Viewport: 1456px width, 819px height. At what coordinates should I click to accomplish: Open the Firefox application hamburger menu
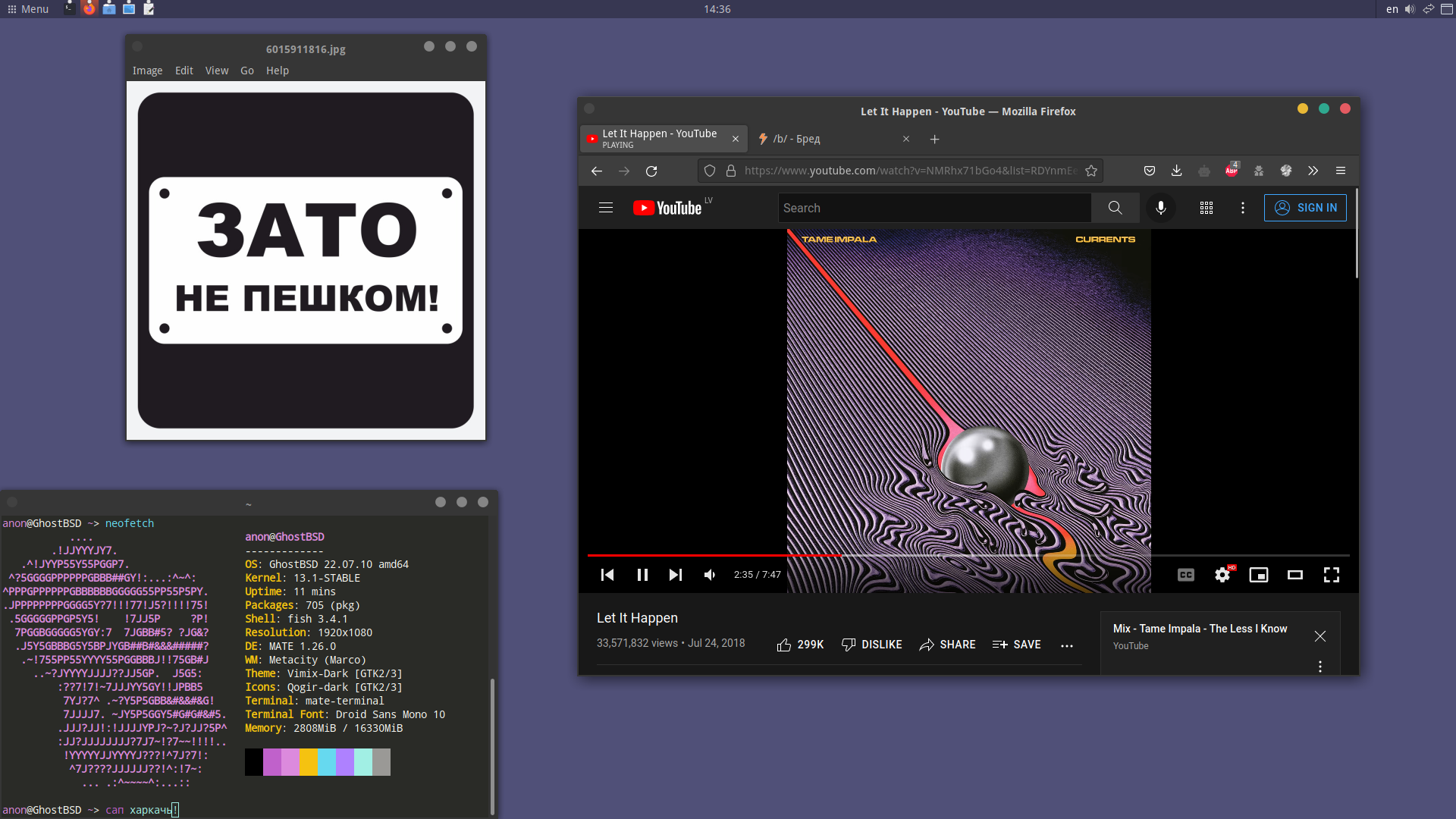tap(1341, 171)
